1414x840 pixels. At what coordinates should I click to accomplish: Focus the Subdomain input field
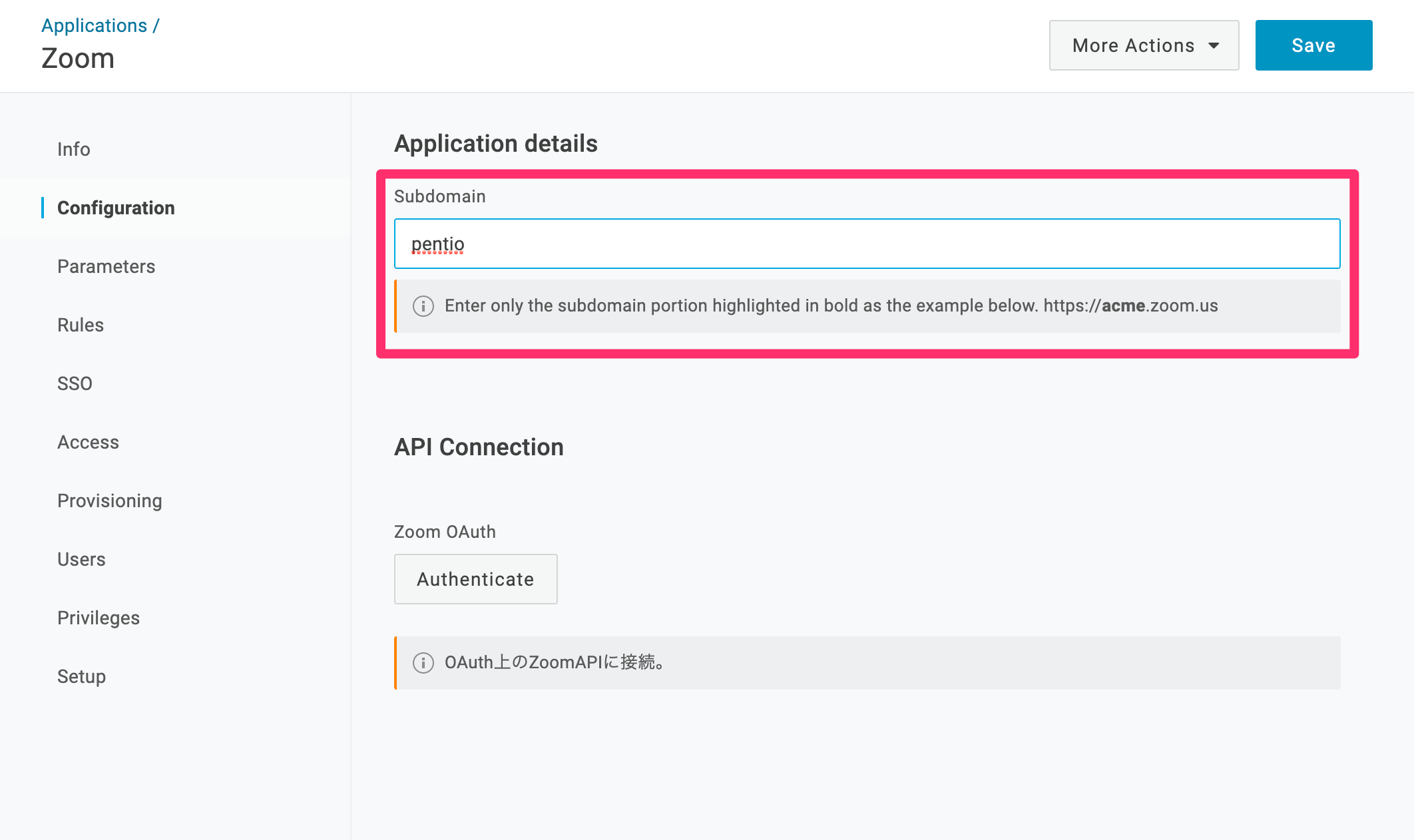coord(867,244)
